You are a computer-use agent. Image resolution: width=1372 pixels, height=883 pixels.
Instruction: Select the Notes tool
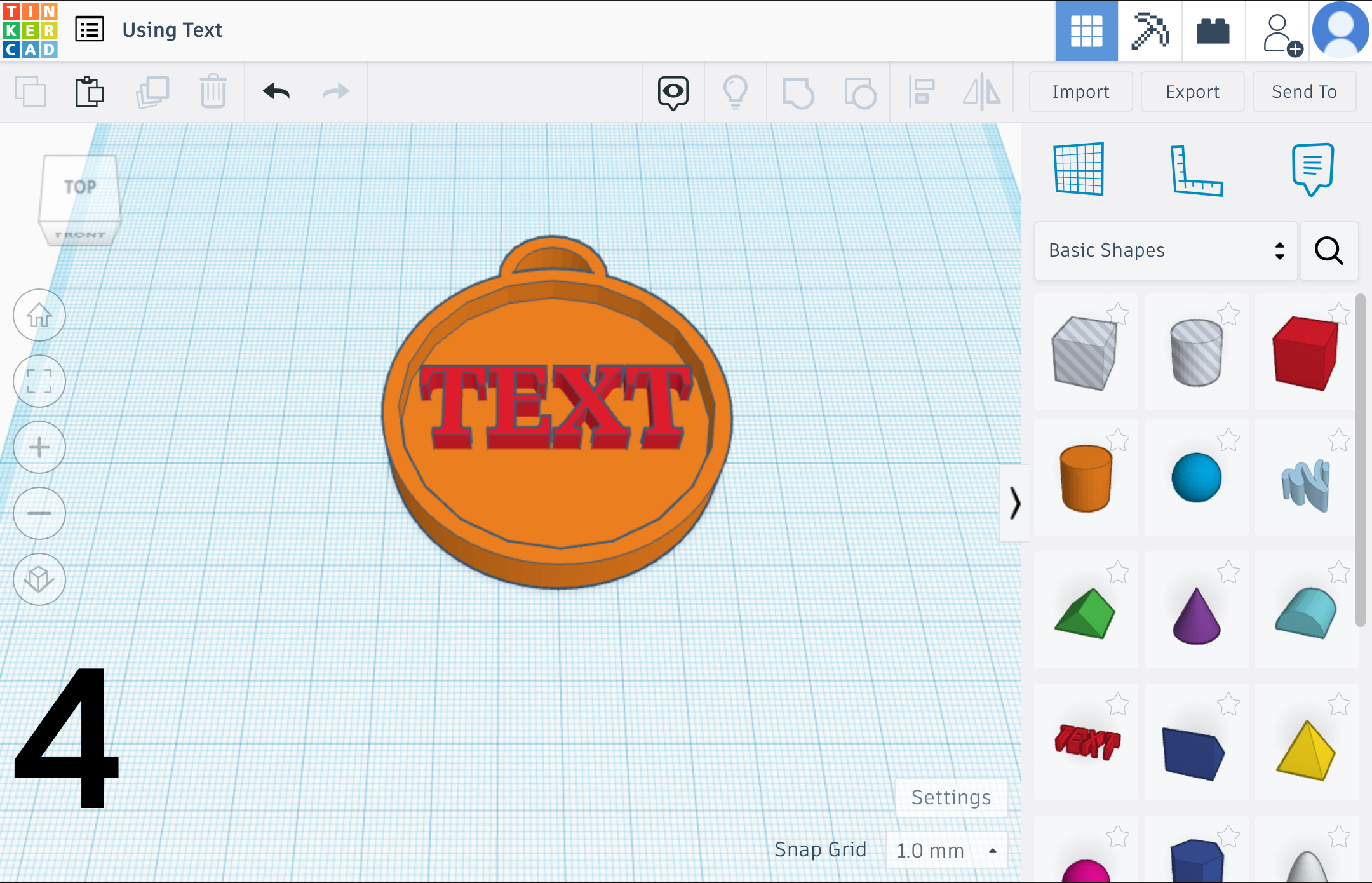[x=1312, y=169]
